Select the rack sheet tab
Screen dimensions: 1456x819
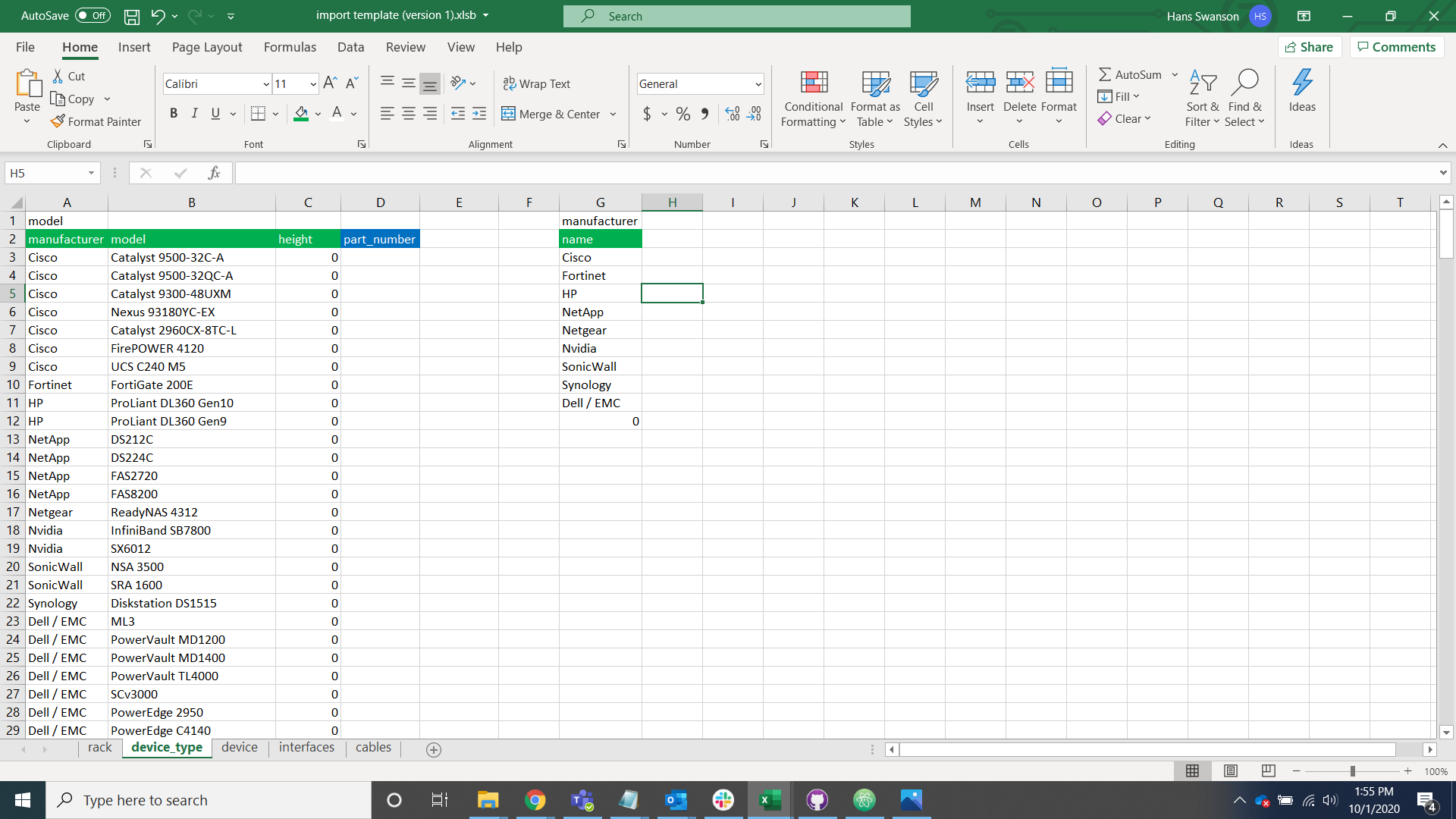coord(99,748)
